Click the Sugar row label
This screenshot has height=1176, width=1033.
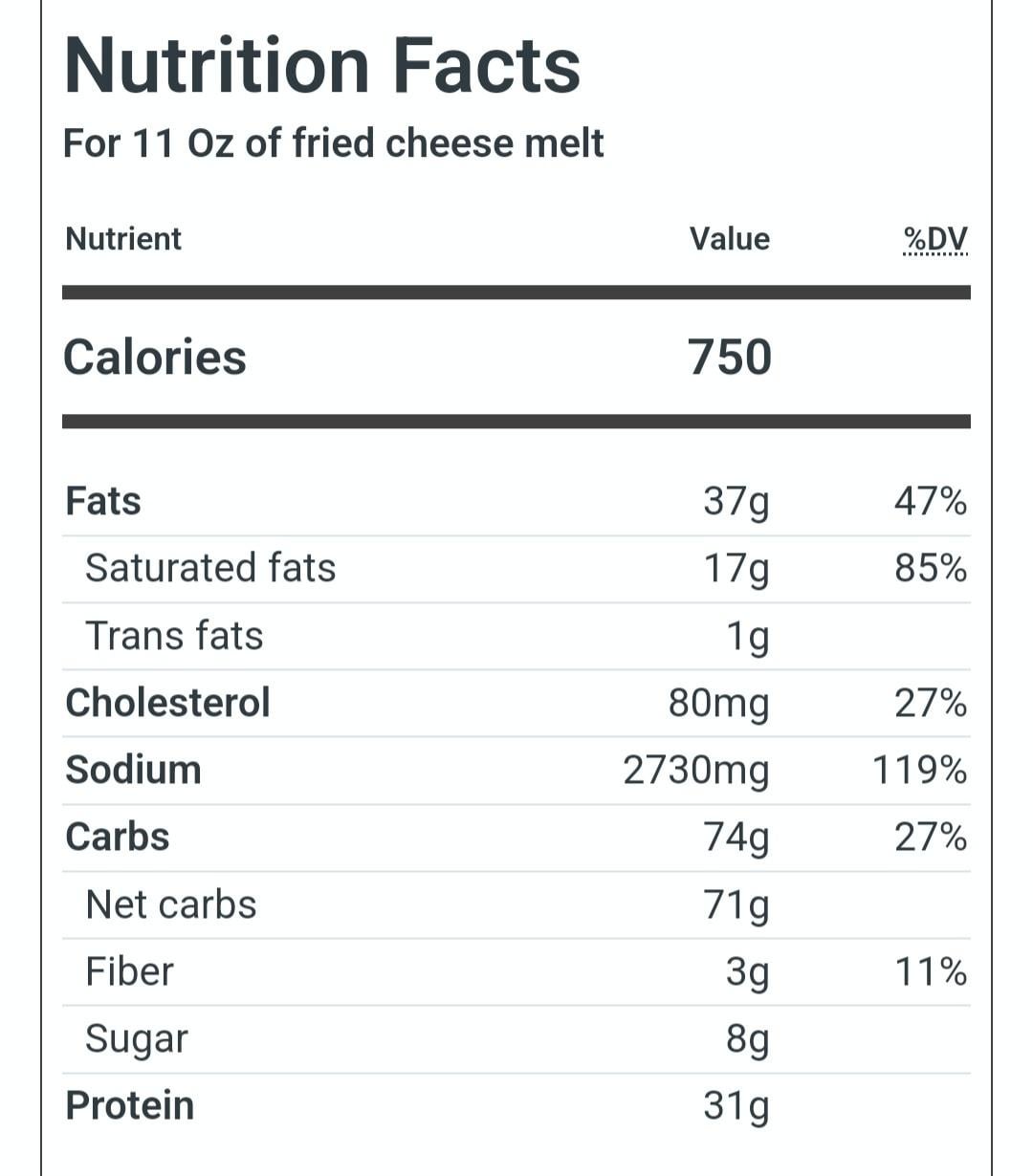(x=137, y=1039)
